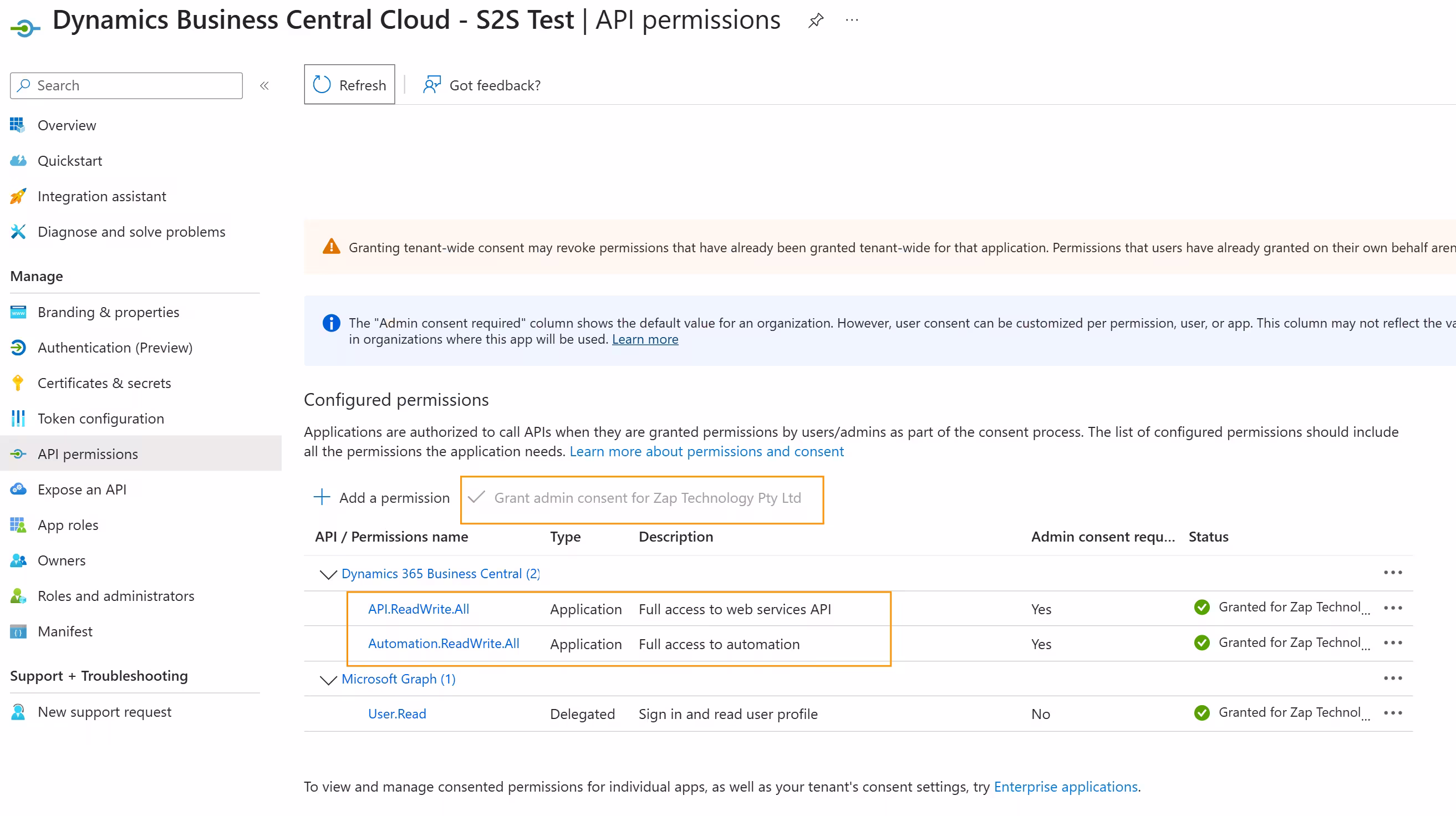Open Expose an API page
The image size is (1456, 816).
coord(82,490)
